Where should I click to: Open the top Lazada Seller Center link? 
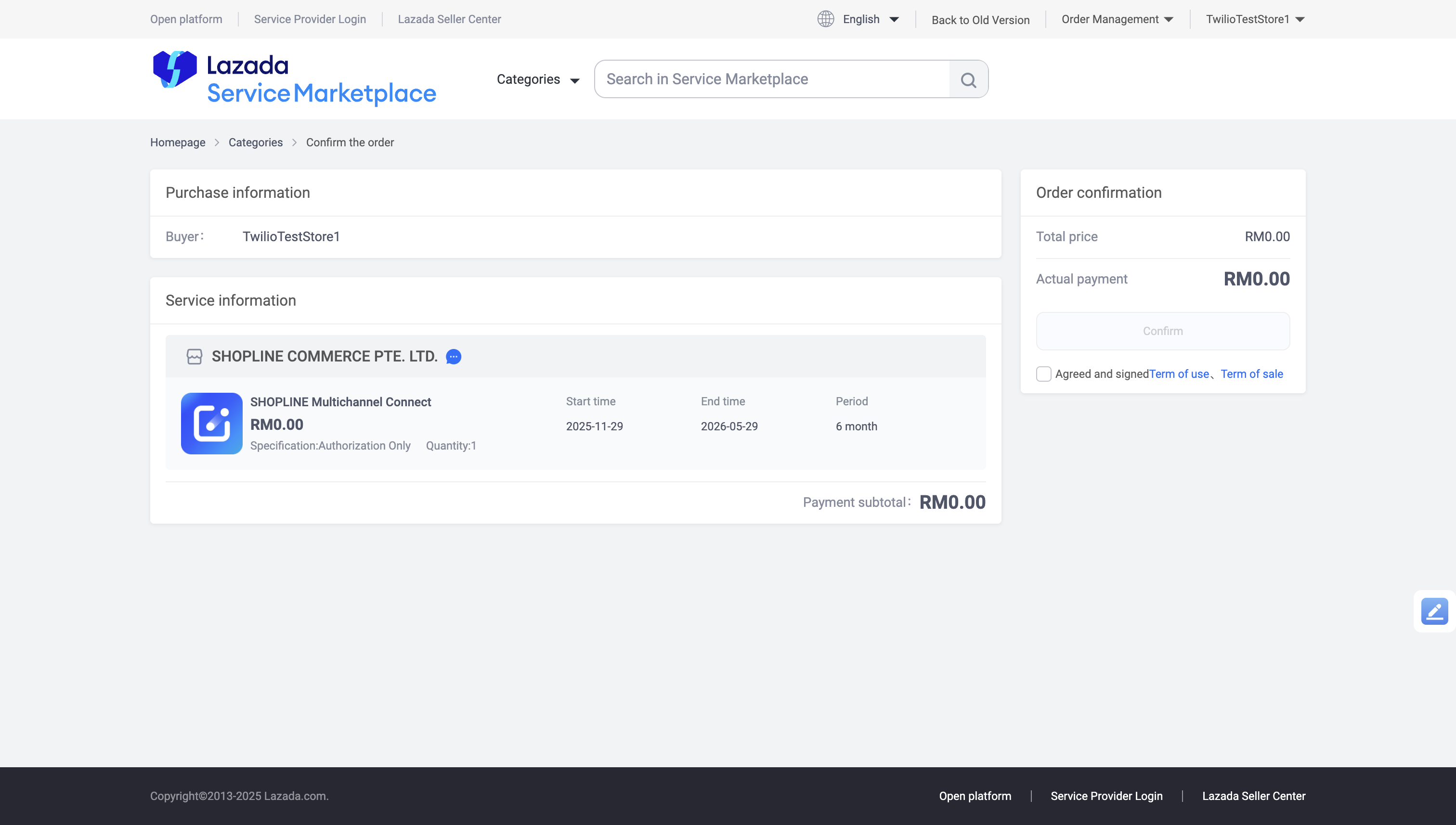pos(449,19)
